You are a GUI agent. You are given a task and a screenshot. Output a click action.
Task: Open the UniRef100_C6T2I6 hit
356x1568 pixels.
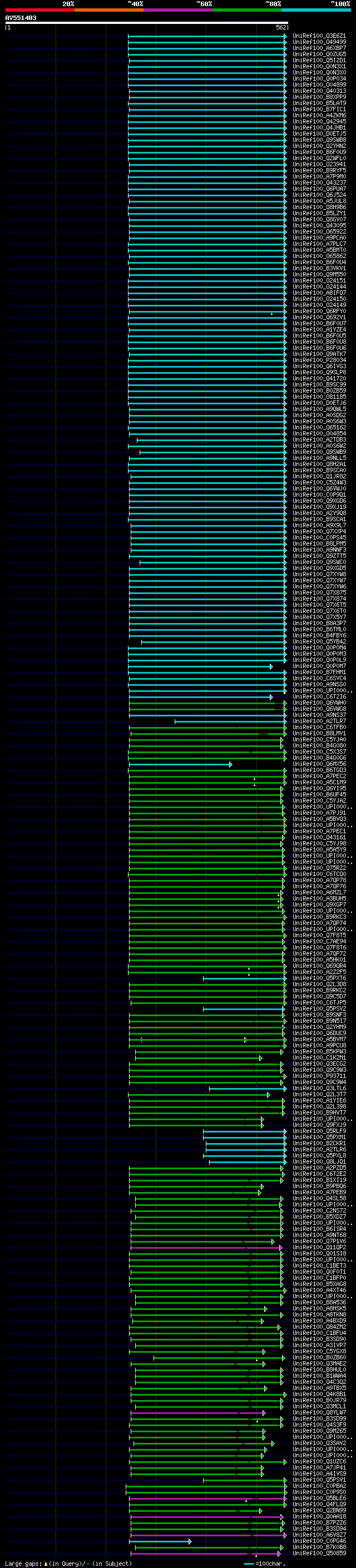[319, 696]
